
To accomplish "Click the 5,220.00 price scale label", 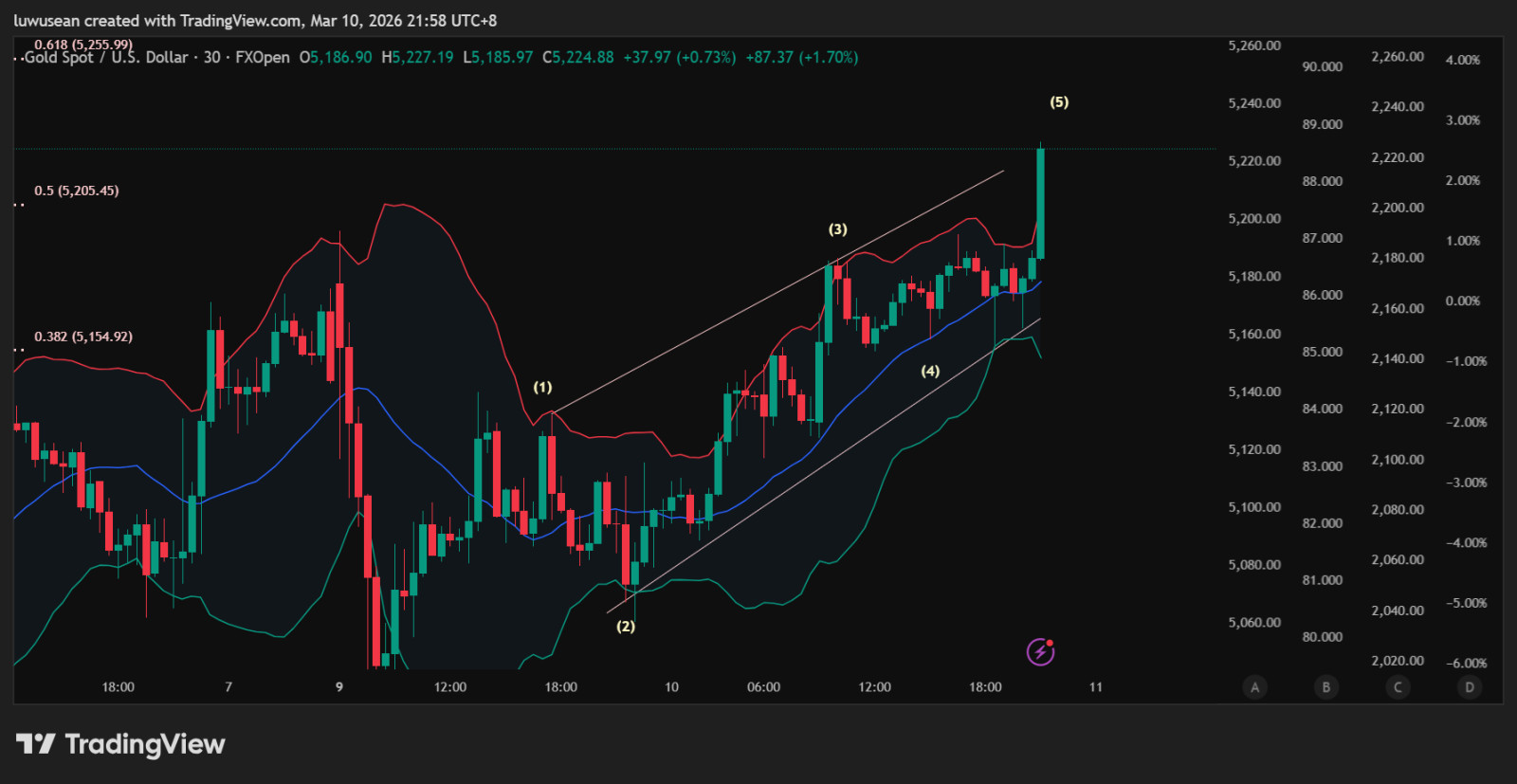I will tap(1254, 161).
